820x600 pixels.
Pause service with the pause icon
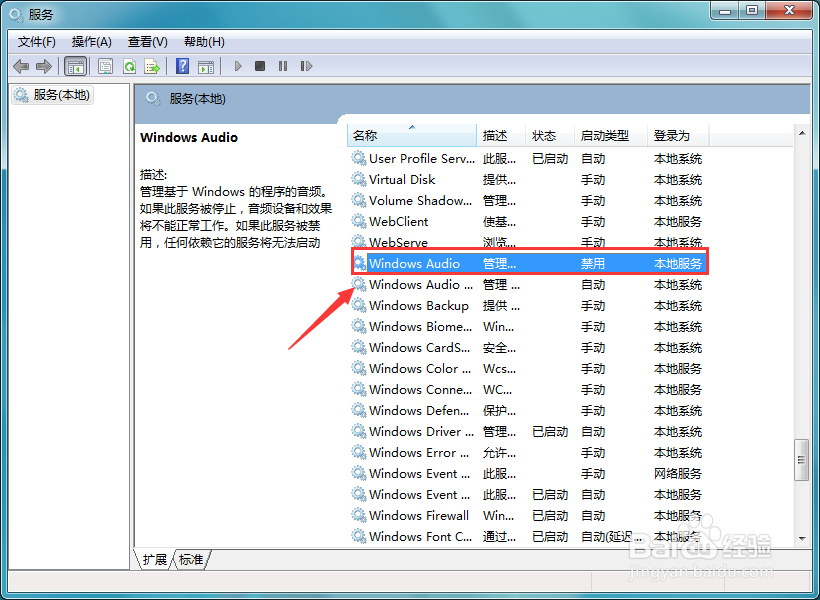pyautogui.click(x=283, y=66)
